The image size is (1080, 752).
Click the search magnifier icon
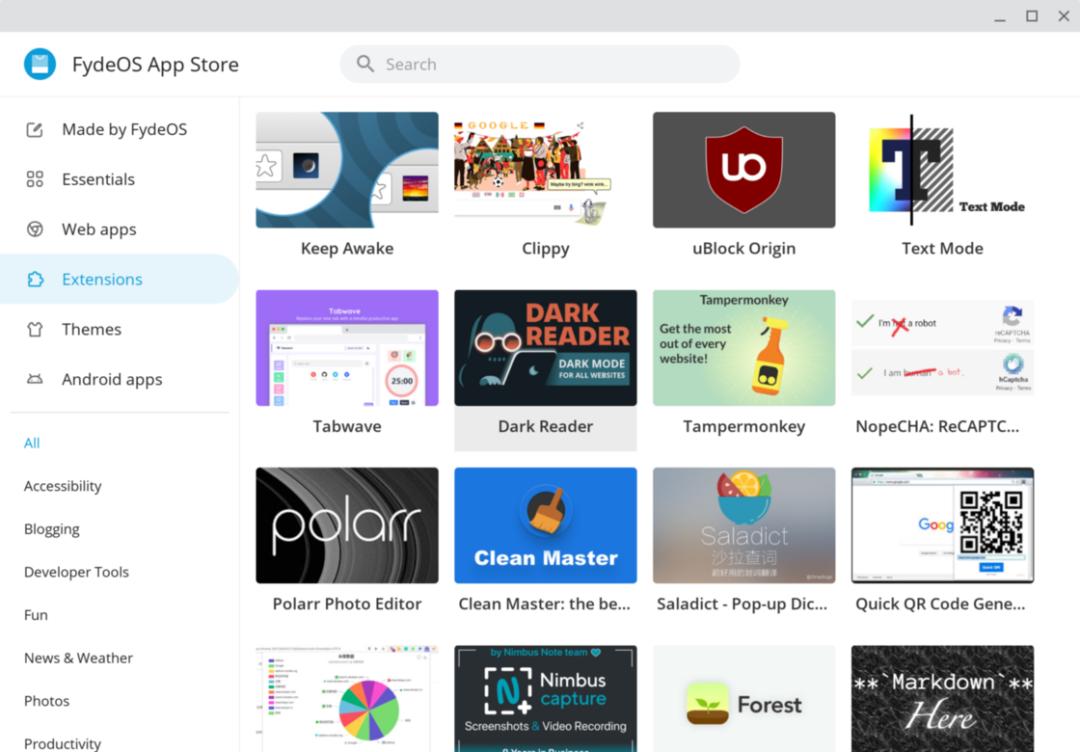tap(365, 64)
